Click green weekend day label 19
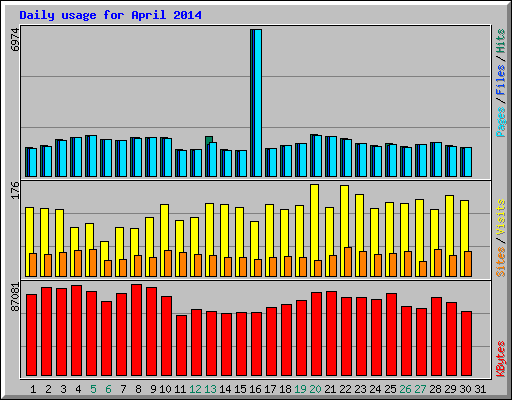 click(x=300, y=389)
